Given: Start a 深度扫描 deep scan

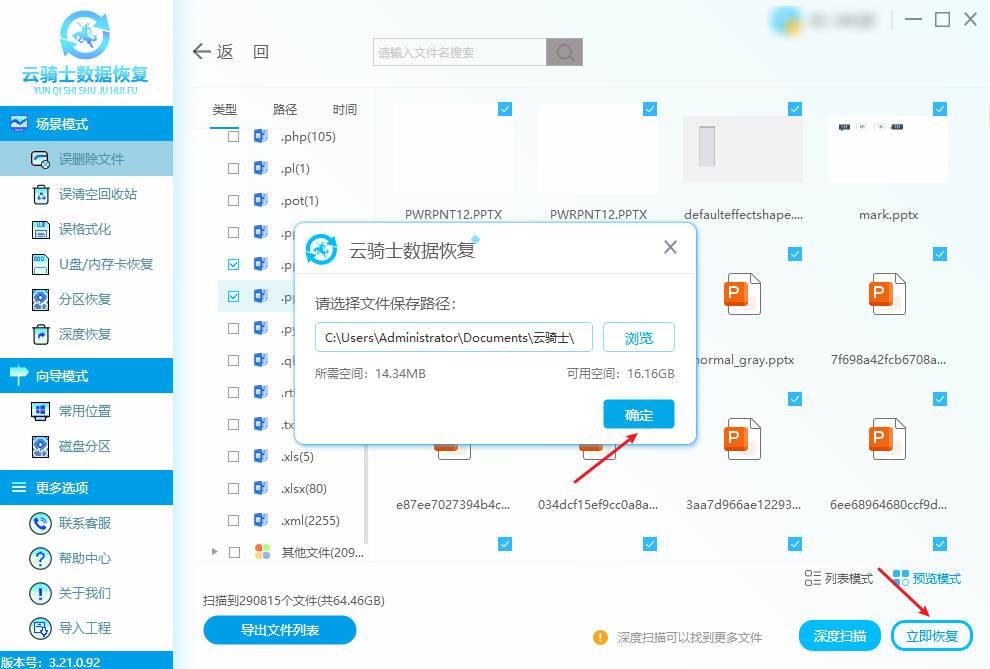Looking at the screenshot, I should (x=839, y=636).
